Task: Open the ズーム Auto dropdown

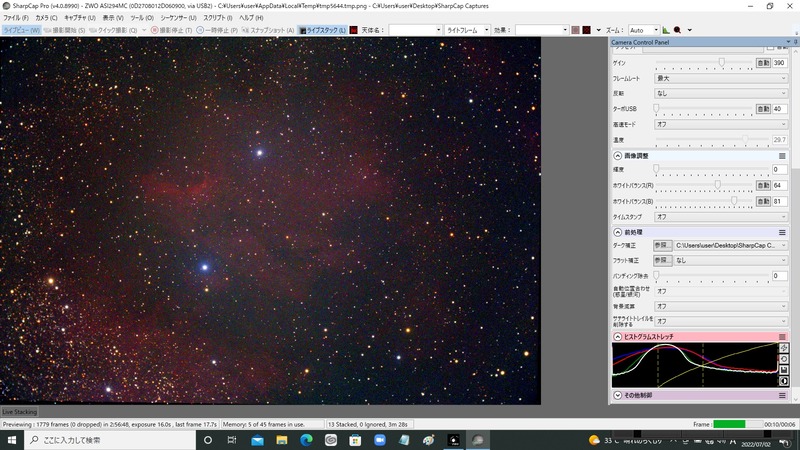Action: 644,30
